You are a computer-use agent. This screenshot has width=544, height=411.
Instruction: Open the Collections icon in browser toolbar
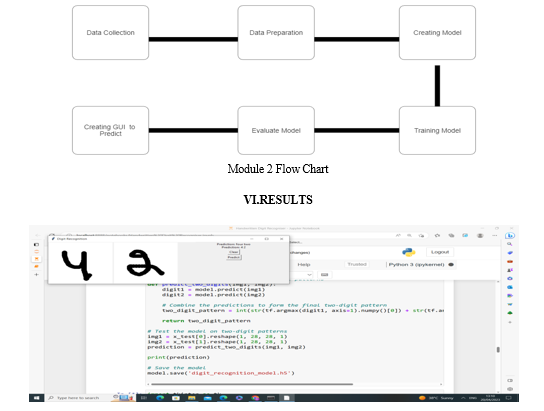tap(451, 236)
